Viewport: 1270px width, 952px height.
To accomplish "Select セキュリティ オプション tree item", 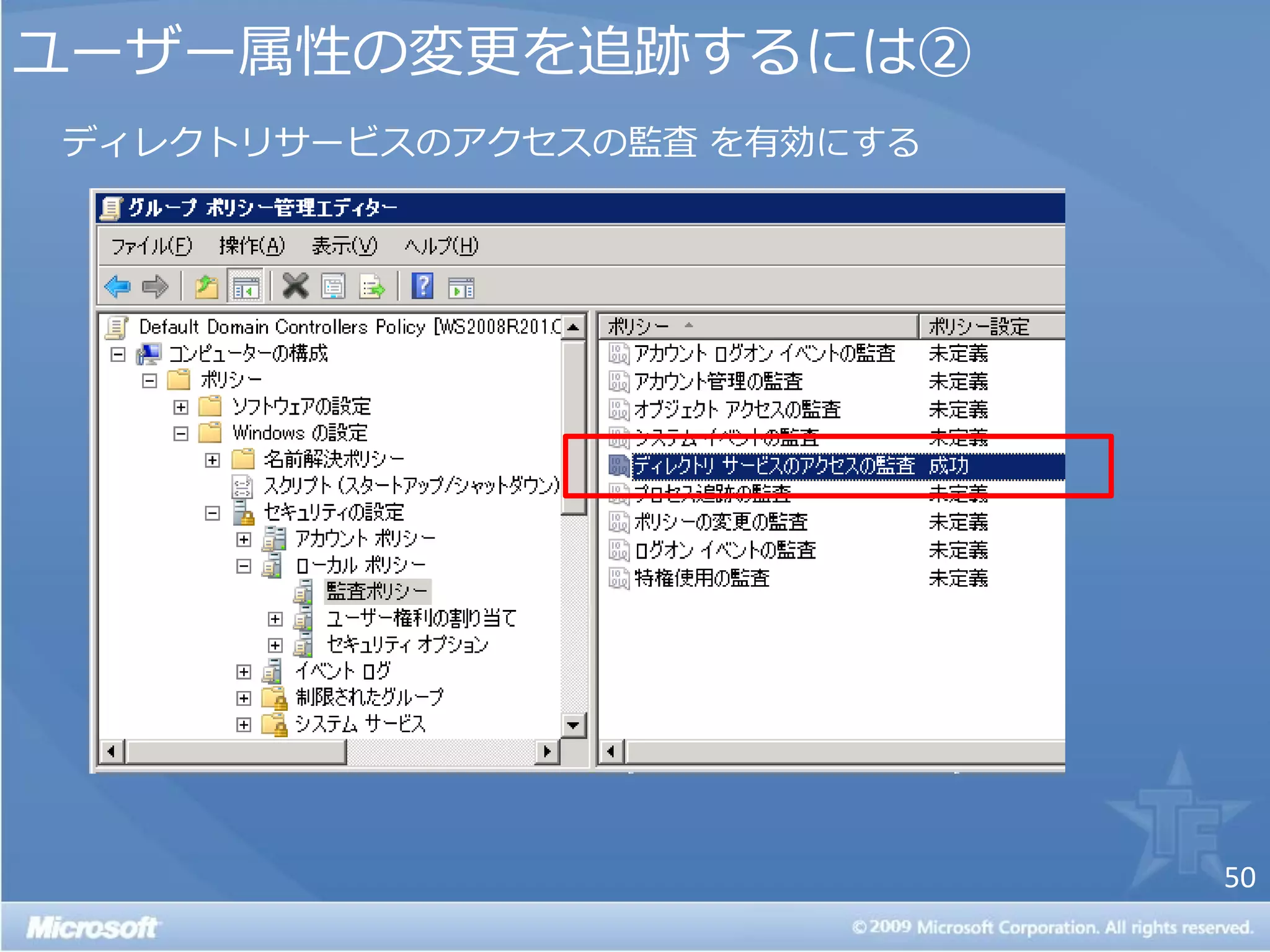I will click(408, 645).
